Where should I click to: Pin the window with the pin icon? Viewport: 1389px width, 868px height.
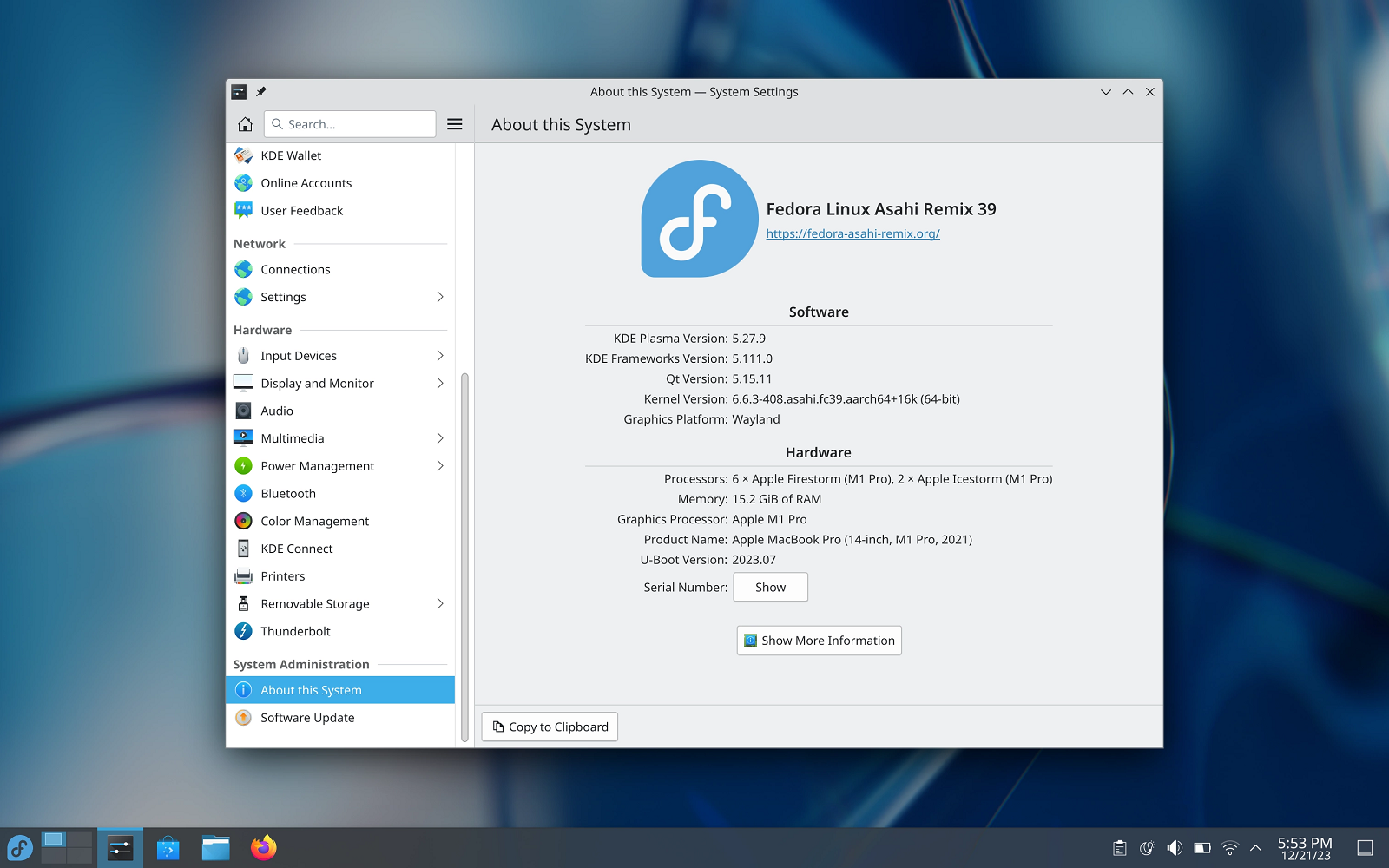coord(261,91)
